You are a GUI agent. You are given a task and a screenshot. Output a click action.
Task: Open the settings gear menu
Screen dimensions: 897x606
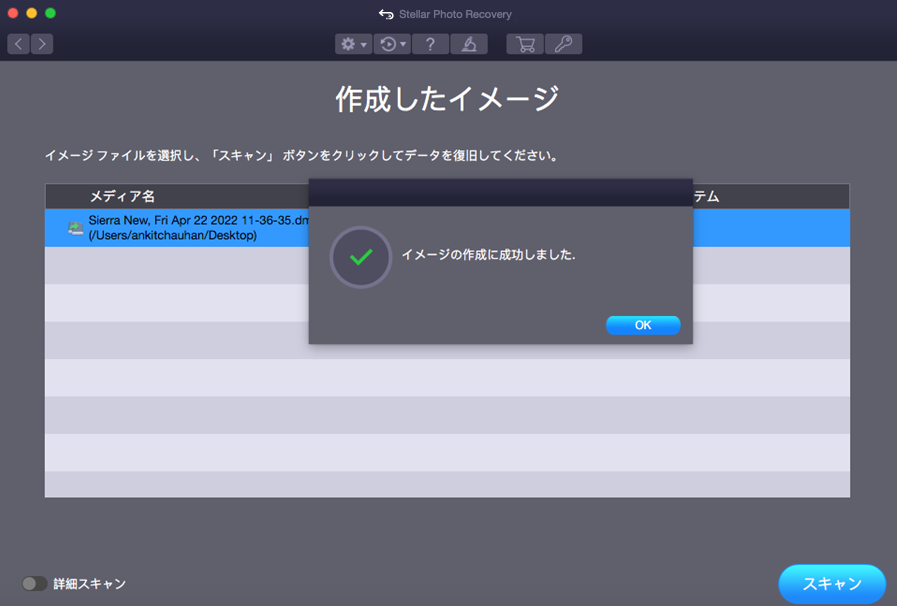click(x=354, y=44)
